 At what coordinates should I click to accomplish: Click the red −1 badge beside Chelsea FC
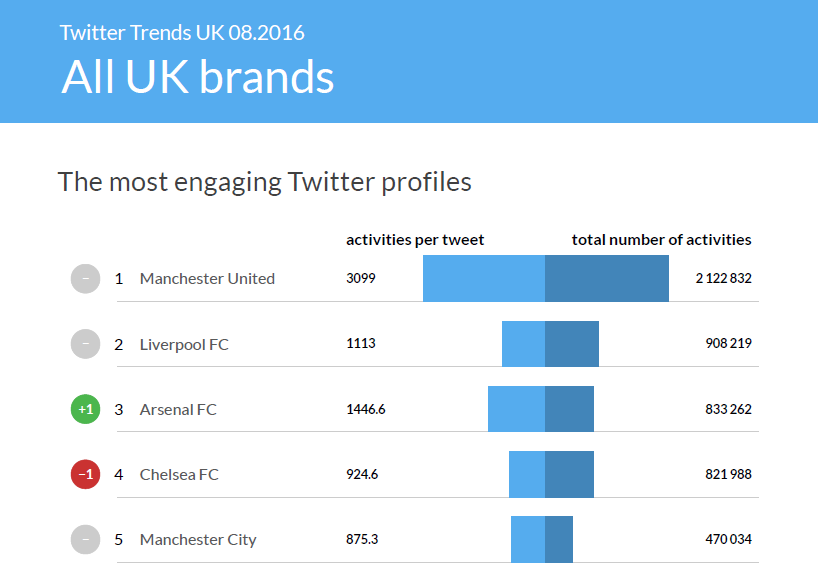pos(86,474)
